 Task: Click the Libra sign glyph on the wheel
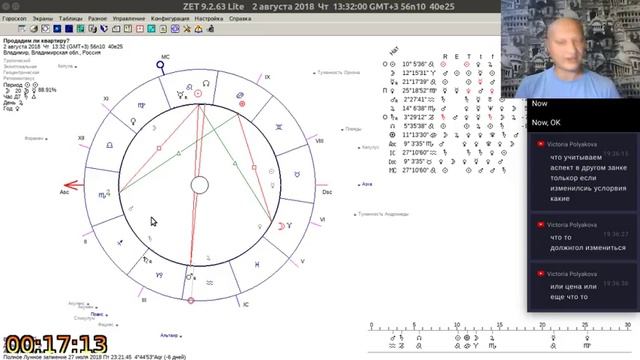tap(110, 145)
